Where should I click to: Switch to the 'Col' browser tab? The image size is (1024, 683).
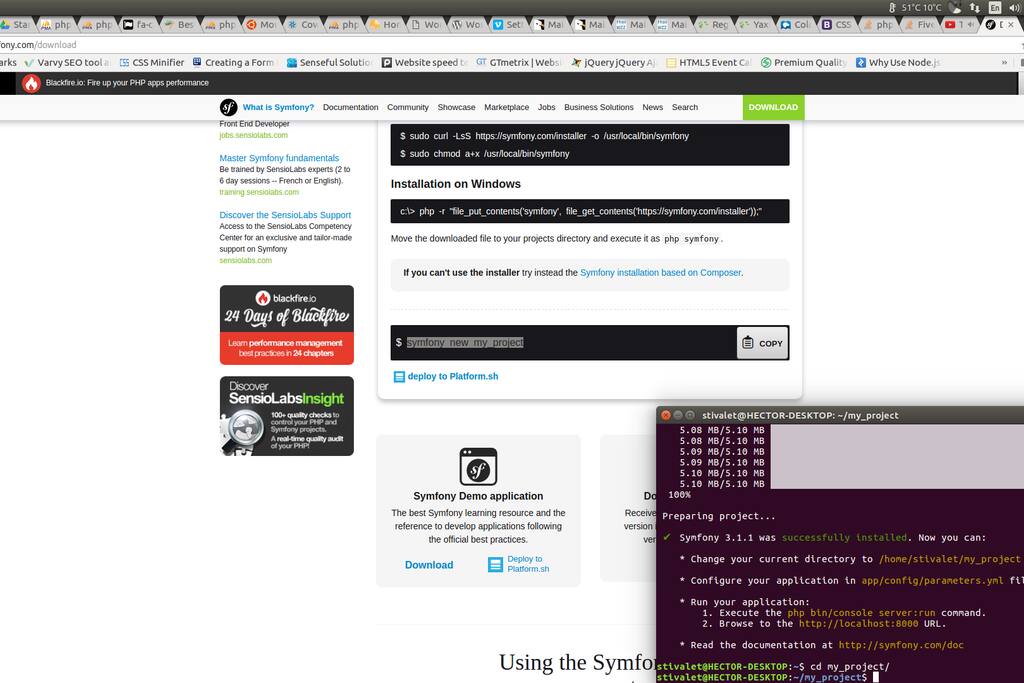(795, 25)
